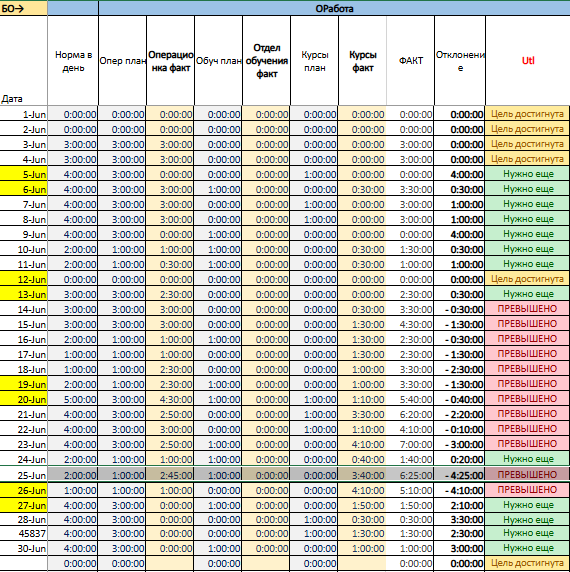Screen dimensions: 570x572
Task: Select the deviation '-4:25:00' cell
Action: 460,475
